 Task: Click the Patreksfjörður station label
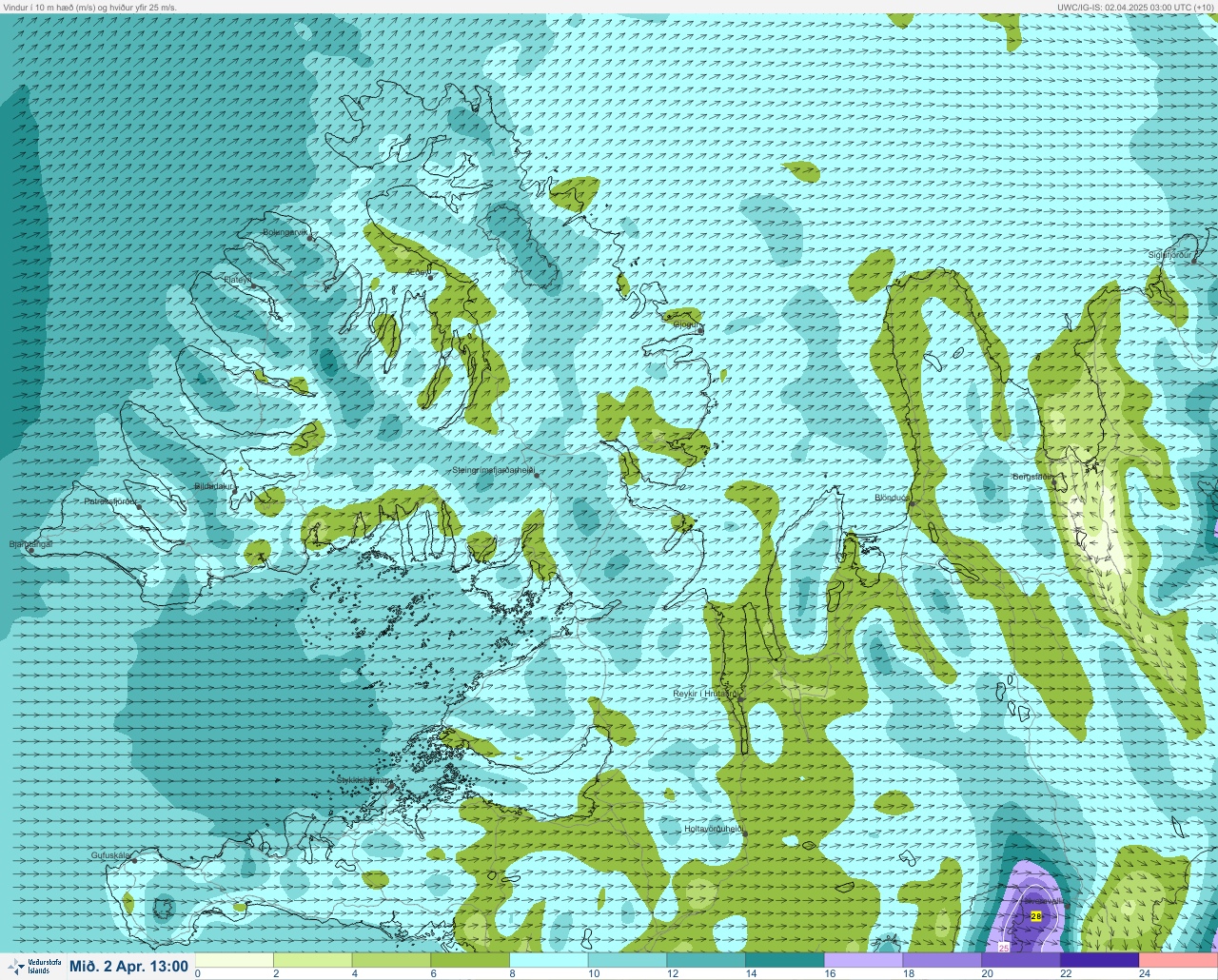(x=110, y=500)
